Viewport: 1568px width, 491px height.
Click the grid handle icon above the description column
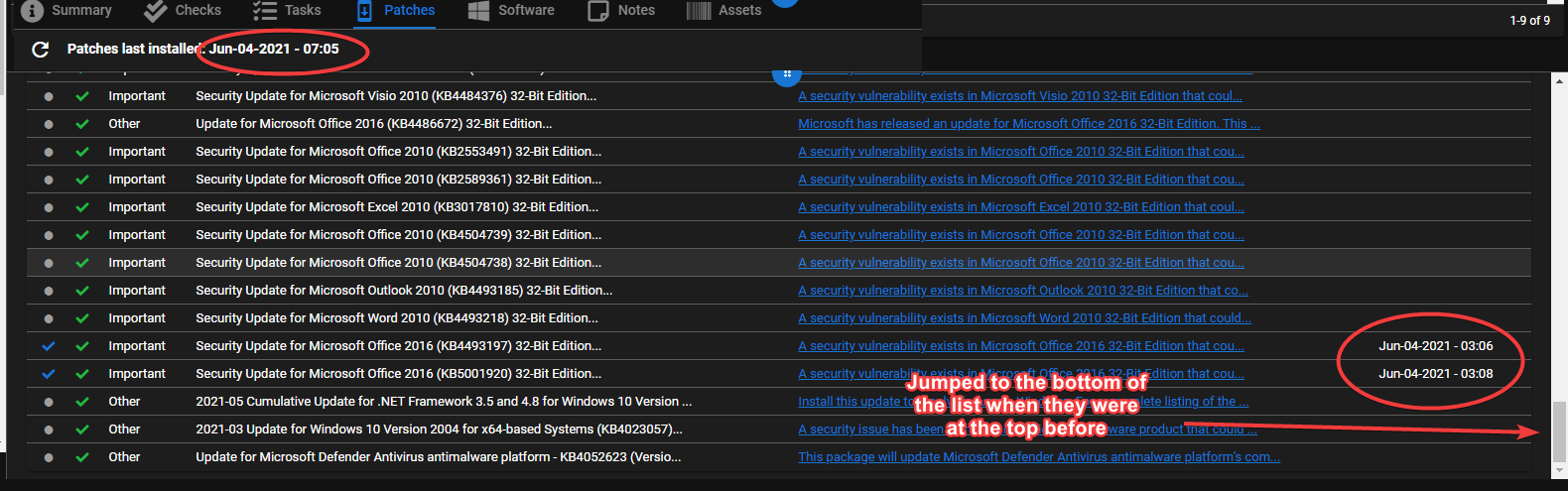pos(786,73)
